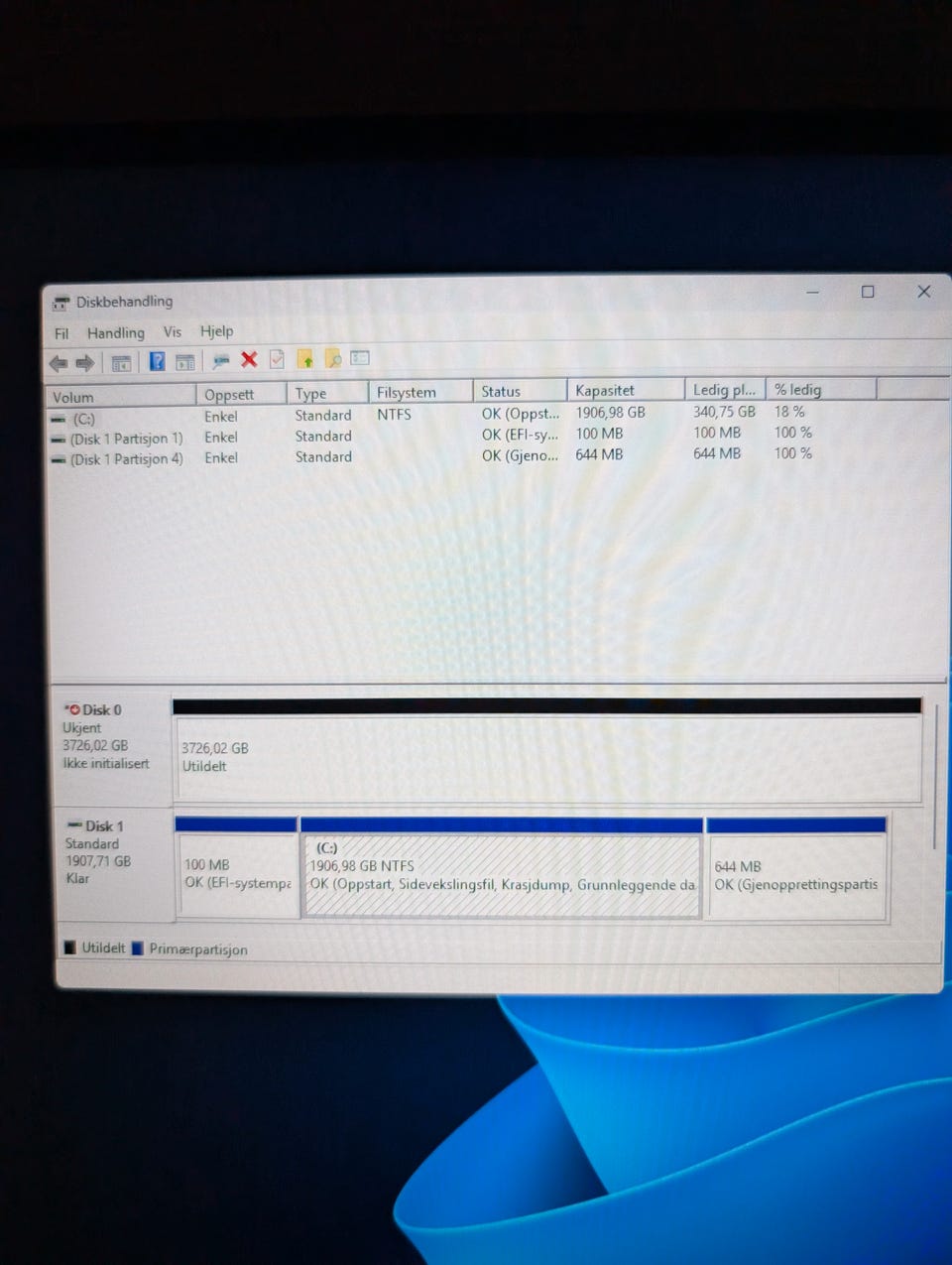Click the vertical scrollbar of the disk pane
The width and height of the screenshot is (952, 1265).
(934, 776)
